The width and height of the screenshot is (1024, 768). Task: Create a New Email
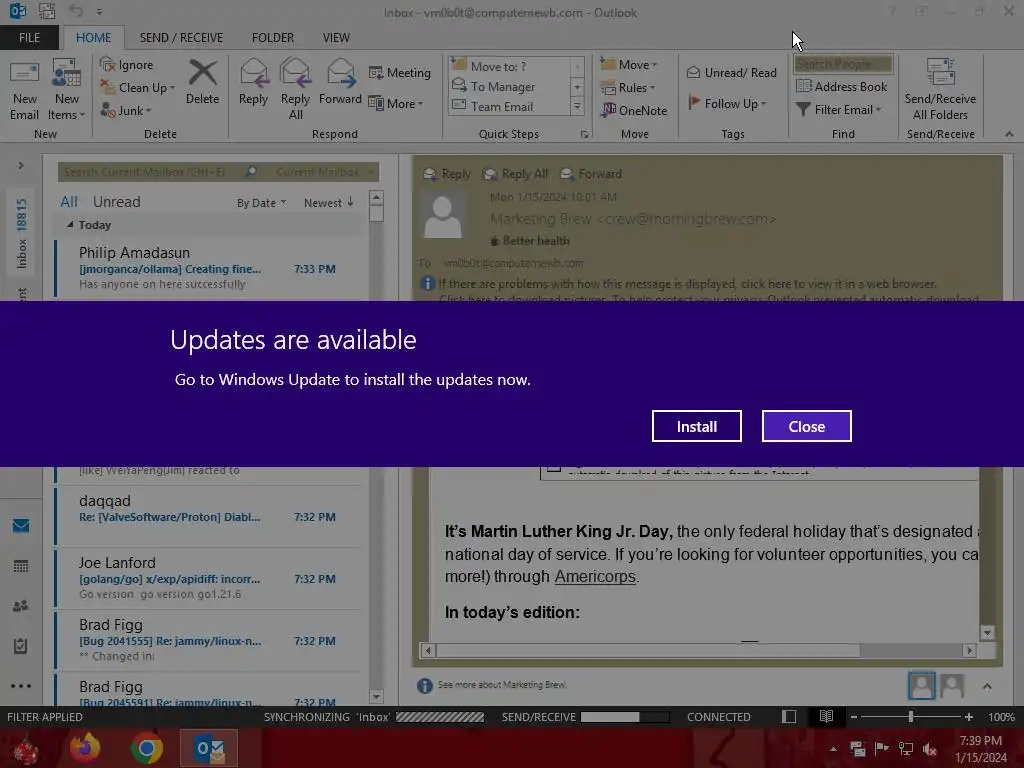pyautogui.click(x=24, y=91)
